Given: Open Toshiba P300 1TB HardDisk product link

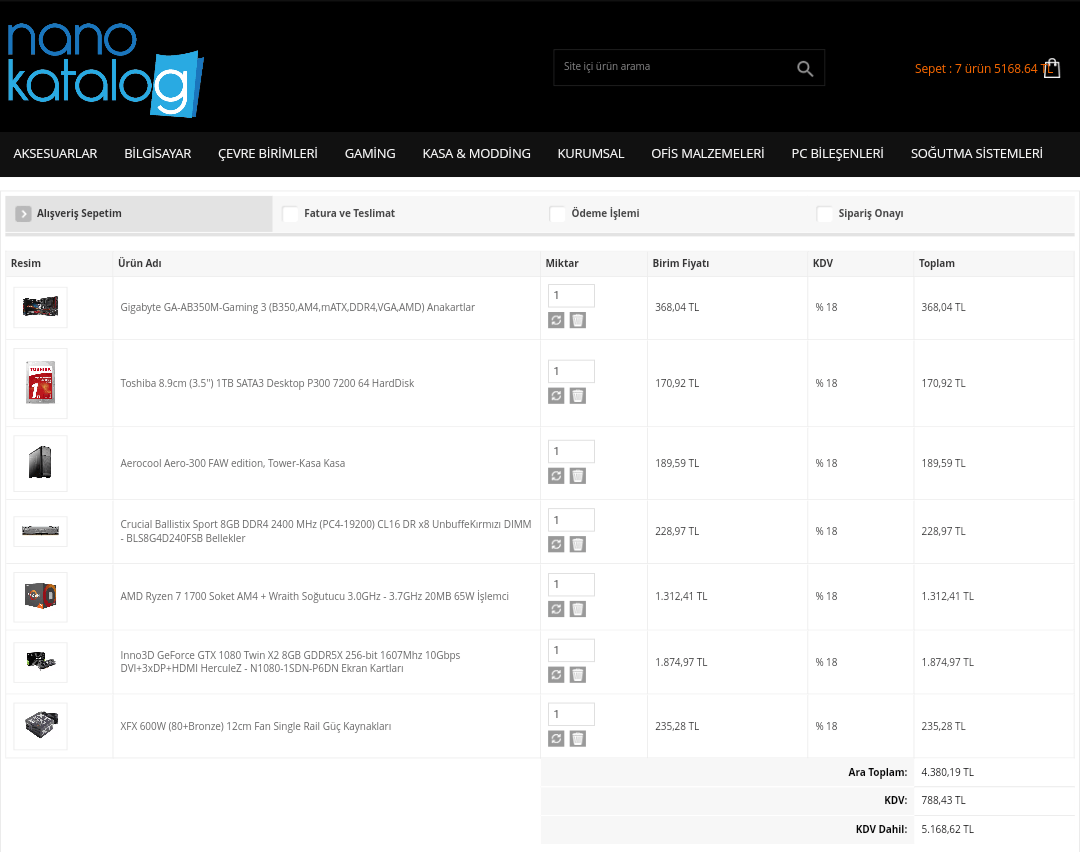Looking at the screenshot, I should click(267, 383).
